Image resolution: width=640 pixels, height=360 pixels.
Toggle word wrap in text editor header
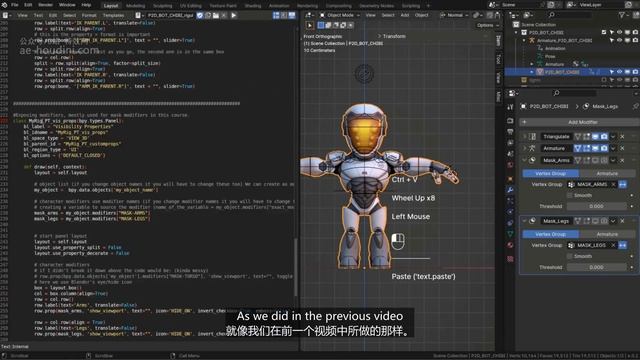(284, 16)
